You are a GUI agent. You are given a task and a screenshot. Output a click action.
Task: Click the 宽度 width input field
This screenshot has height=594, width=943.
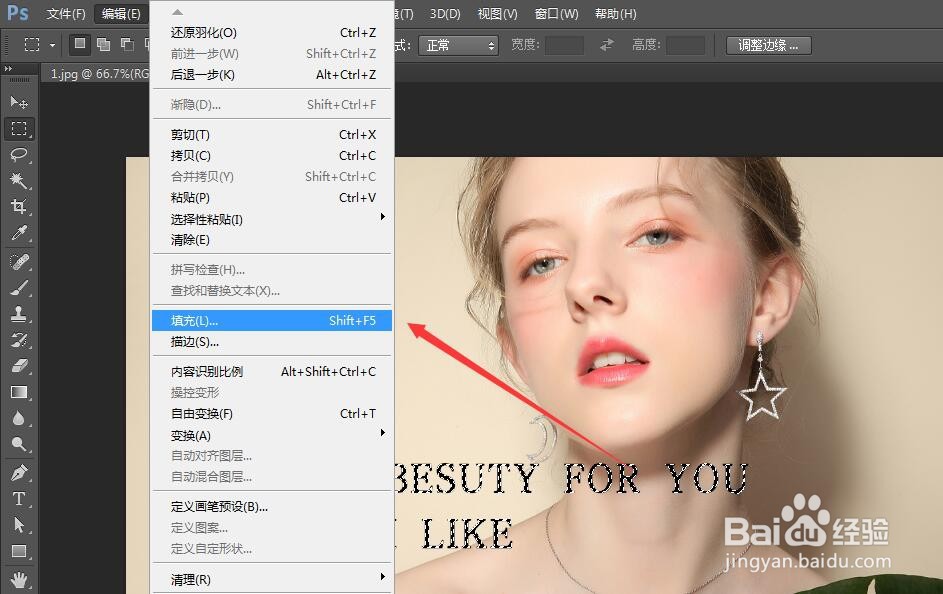(564, 45)
